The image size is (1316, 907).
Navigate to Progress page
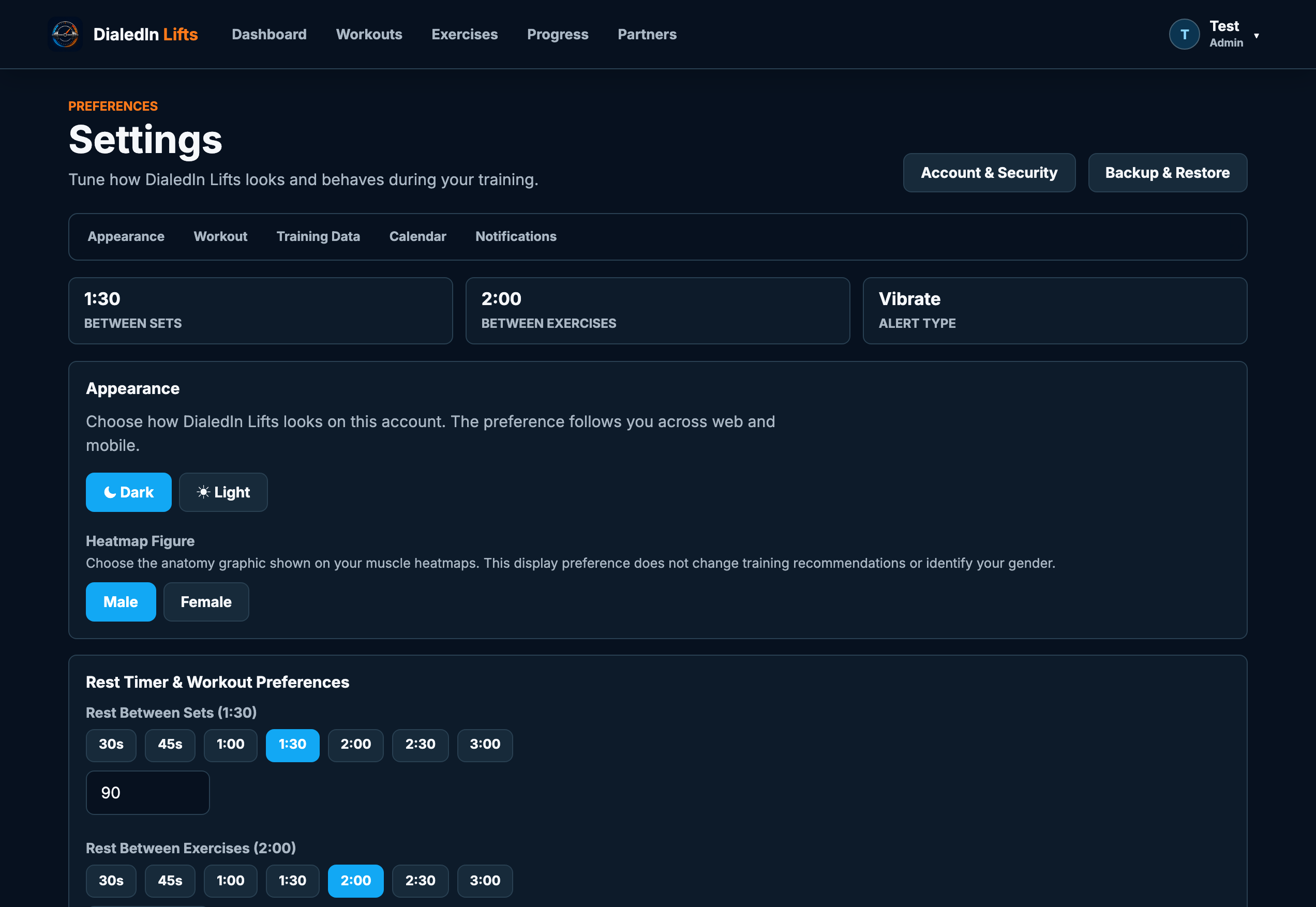558,34
